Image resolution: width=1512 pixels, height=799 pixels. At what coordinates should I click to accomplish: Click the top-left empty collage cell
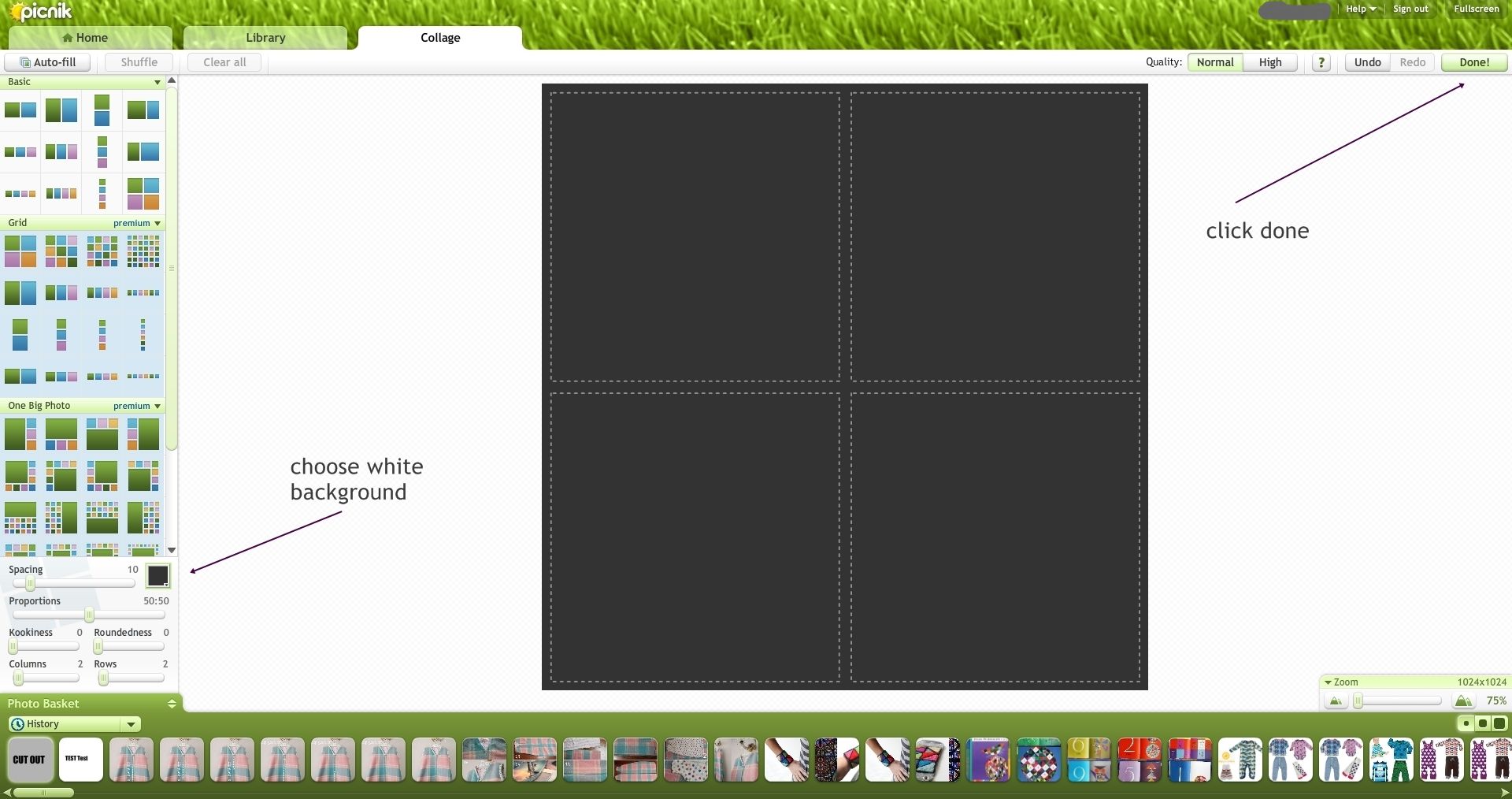pos(695,237)
